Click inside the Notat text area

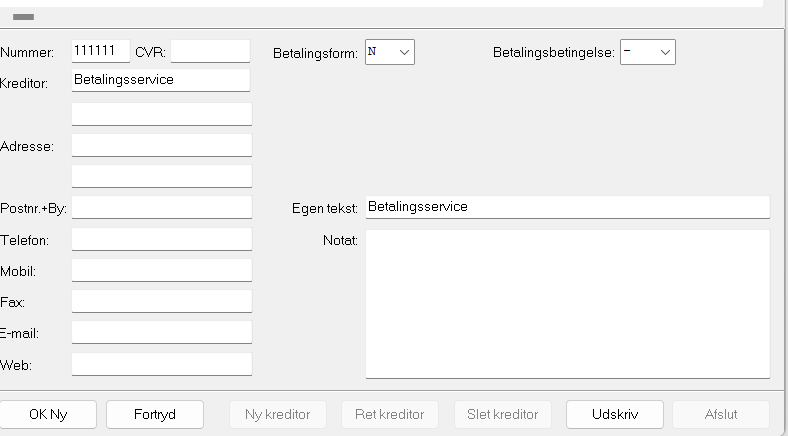click(x=568, y=304)
